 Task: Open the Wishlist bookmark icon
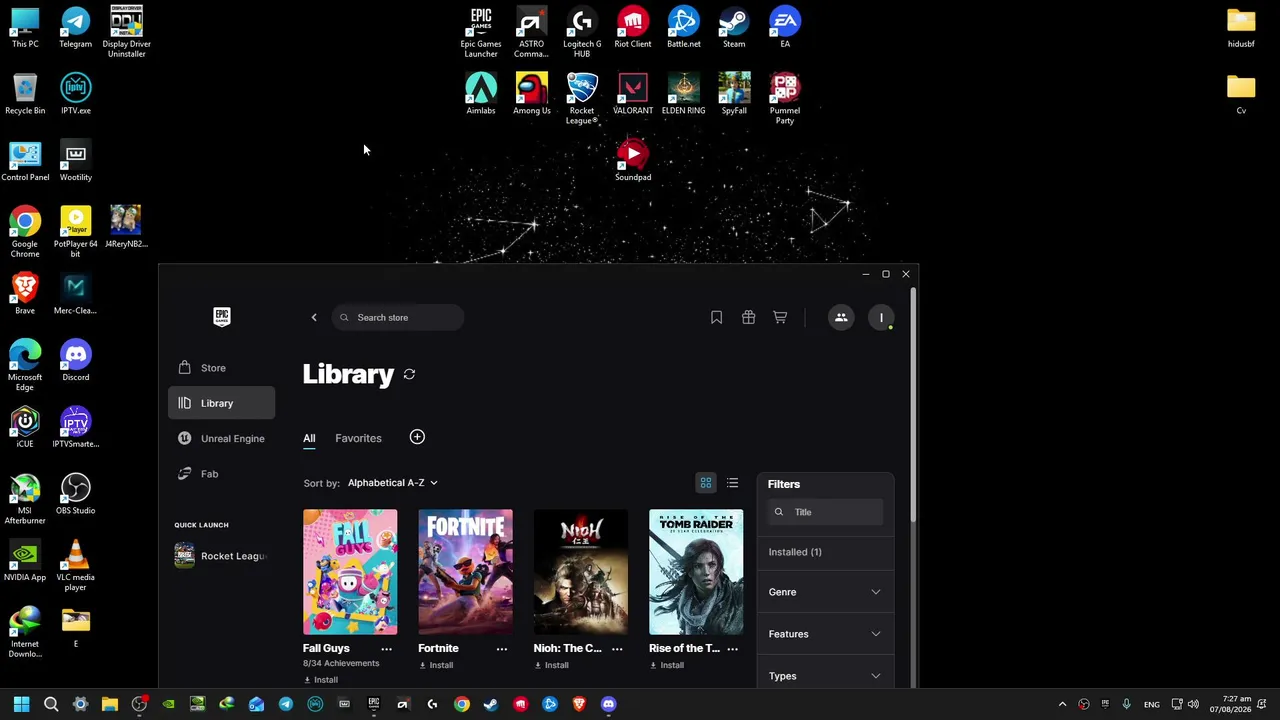coord(716,318)
